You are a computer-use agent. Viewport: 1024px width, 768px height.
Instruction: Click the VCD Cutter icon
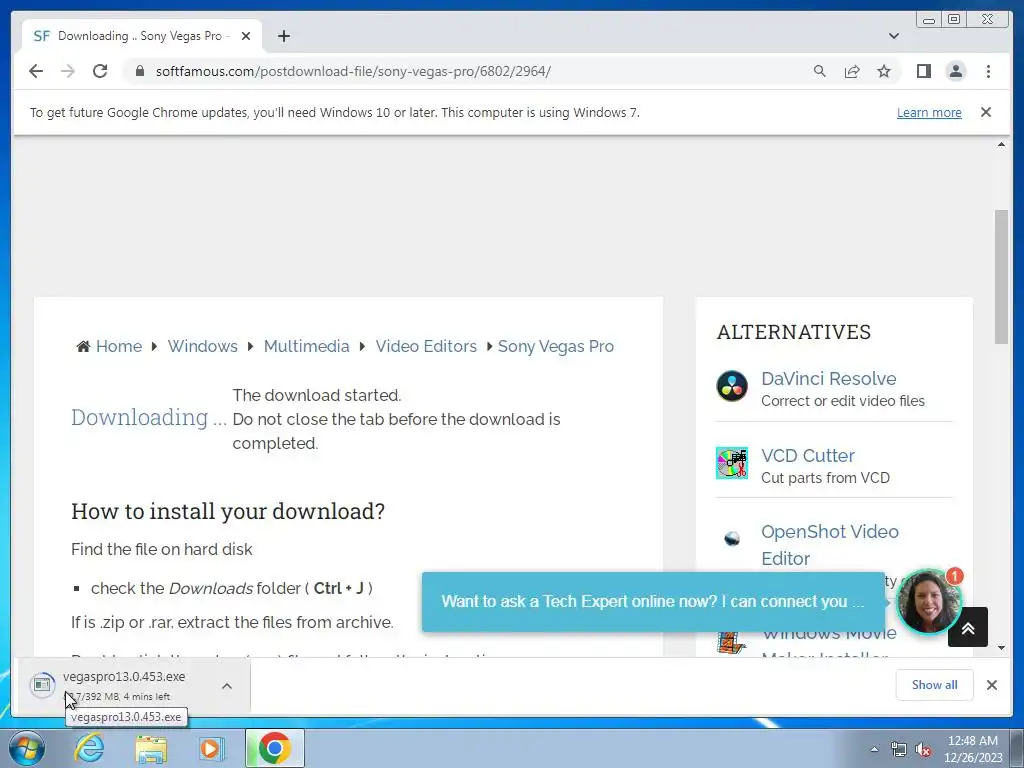(732, 462)
